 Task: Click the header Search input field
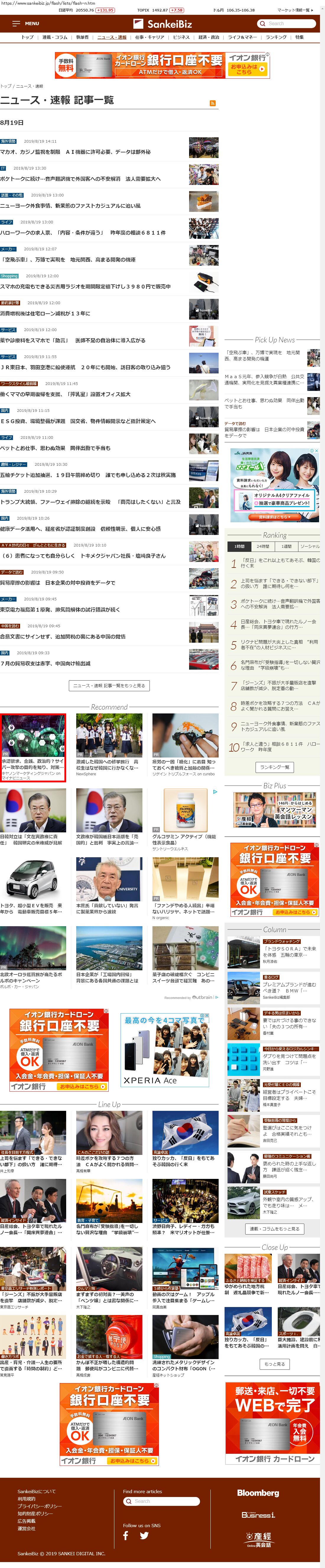(291, 24)
